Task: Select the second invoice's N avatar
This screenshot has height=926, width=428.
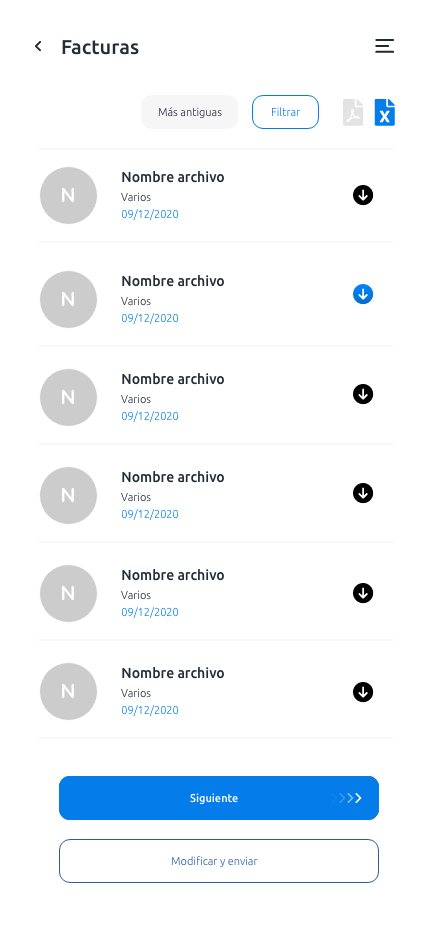Action: 68,299
